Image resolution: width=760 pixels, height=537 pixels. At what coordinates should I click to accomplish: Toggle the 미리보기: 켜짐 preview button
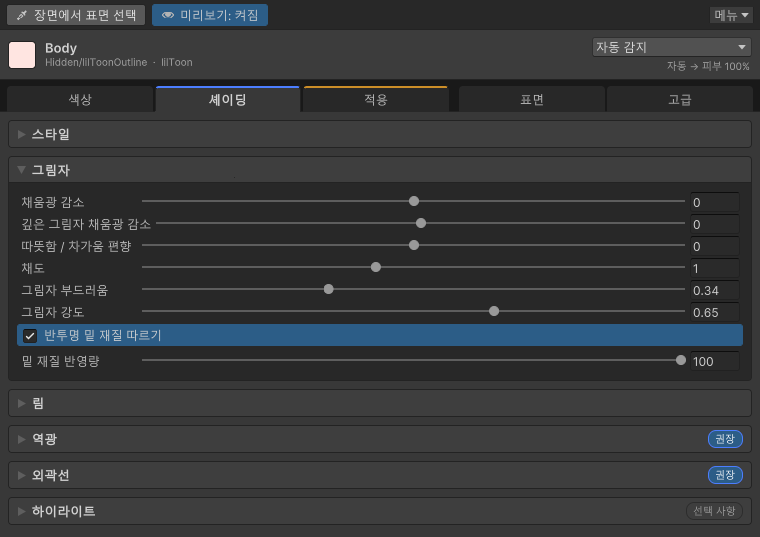pos(210,15)
